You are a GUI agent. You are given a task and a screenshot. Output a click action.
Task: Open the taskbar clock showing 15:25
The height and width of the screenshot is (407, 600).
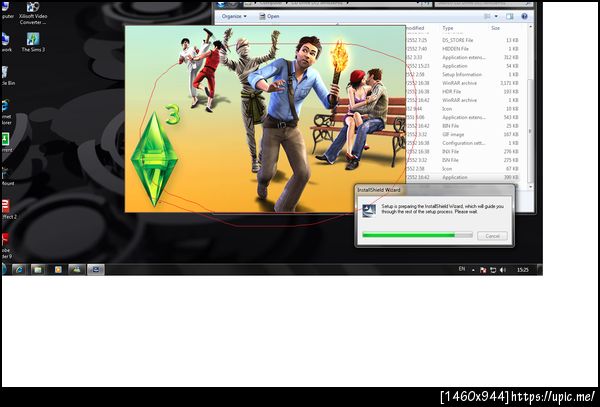coord(523,270)
